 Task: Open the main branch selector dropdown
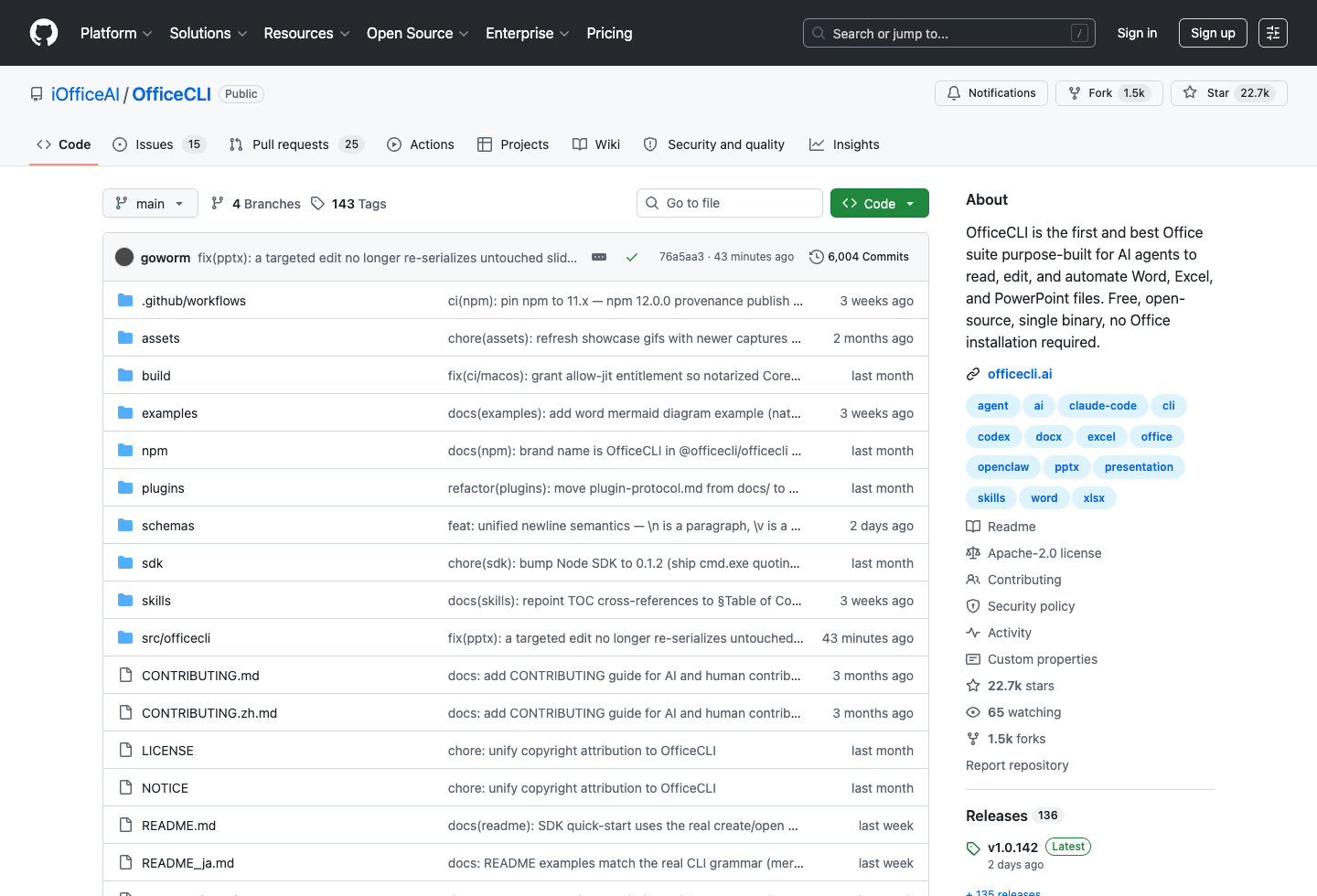[x=150, y=203]
